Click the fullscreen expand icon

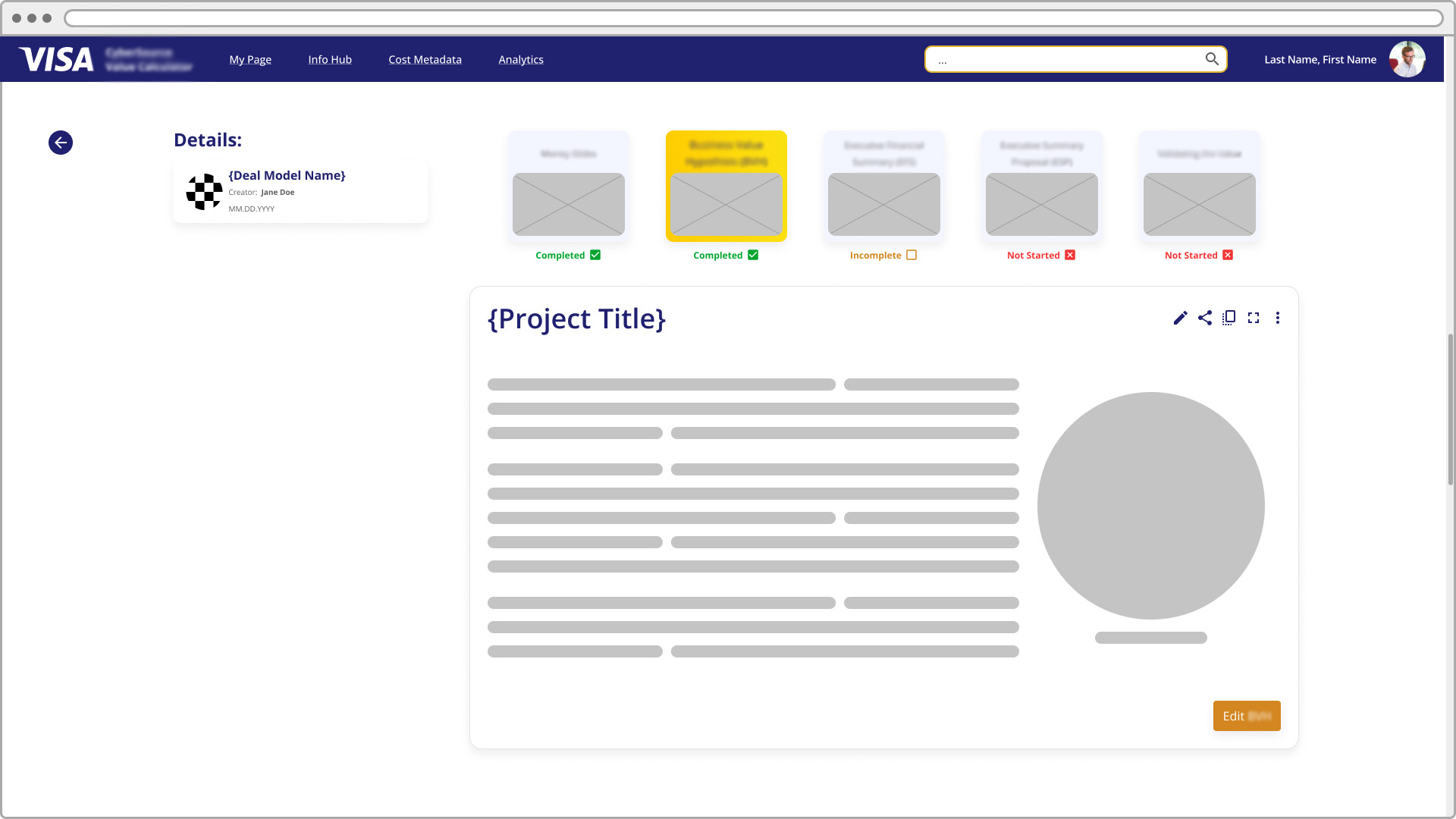pos(1254,318)
